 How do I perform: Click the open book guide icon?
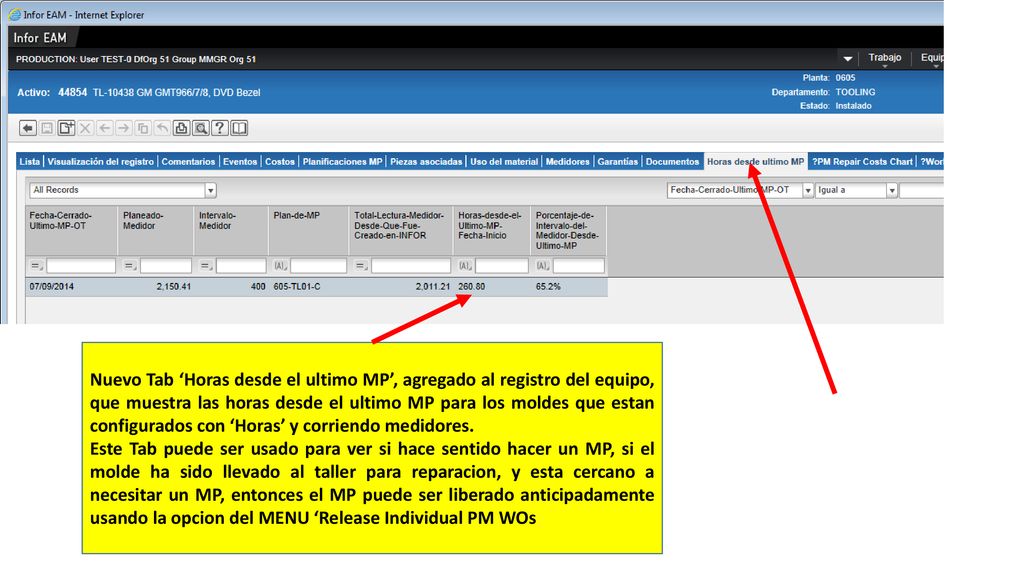pos(239,128)
